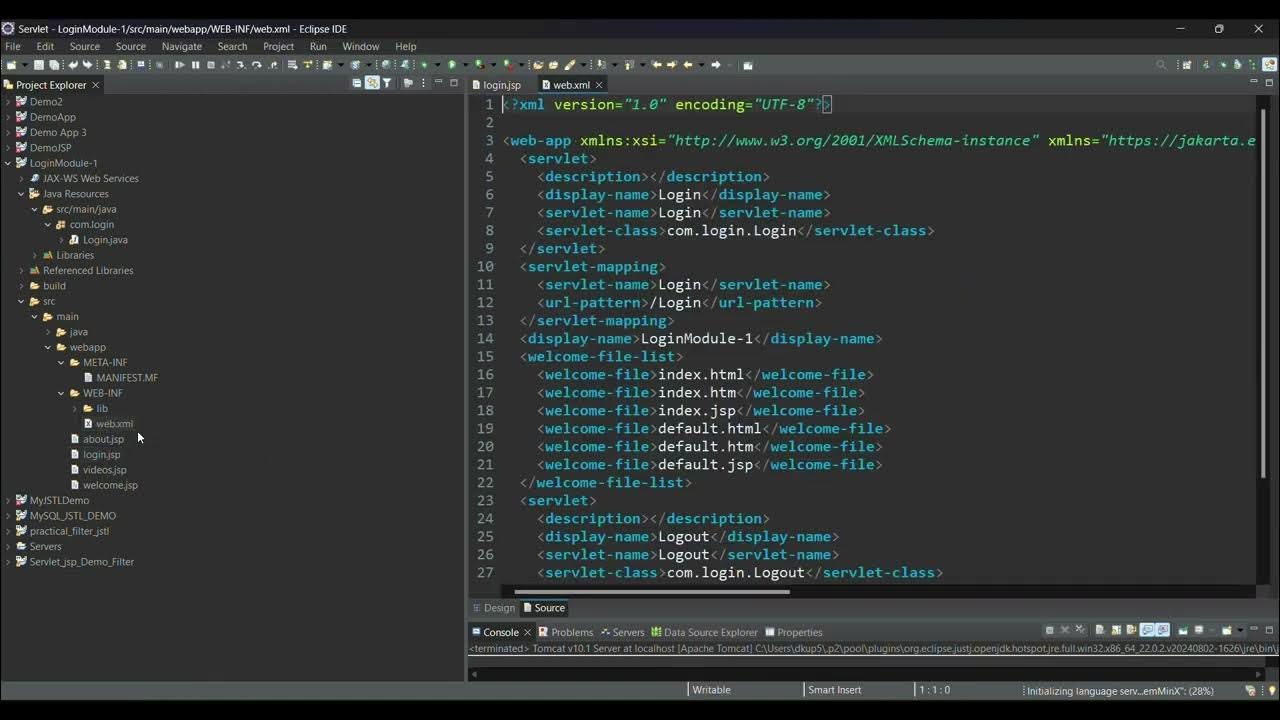Click Clear Console icon
This screenshot has width=1280, height=720.
(1099, 630)
